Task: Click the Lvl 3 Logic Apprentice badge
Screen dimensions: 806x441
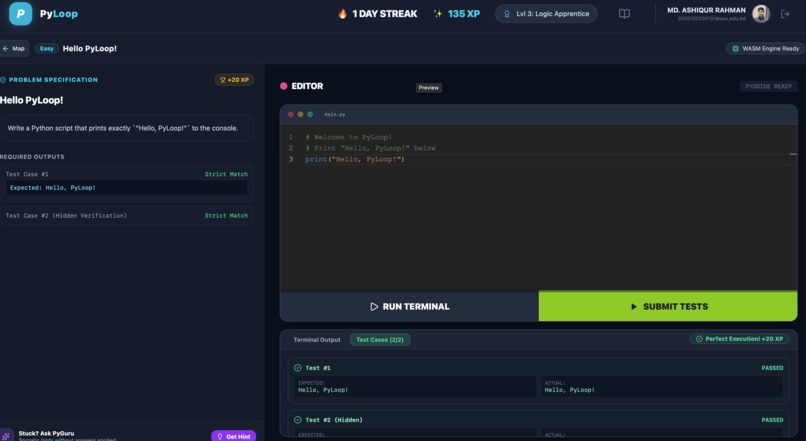Action: pos(546,14)
